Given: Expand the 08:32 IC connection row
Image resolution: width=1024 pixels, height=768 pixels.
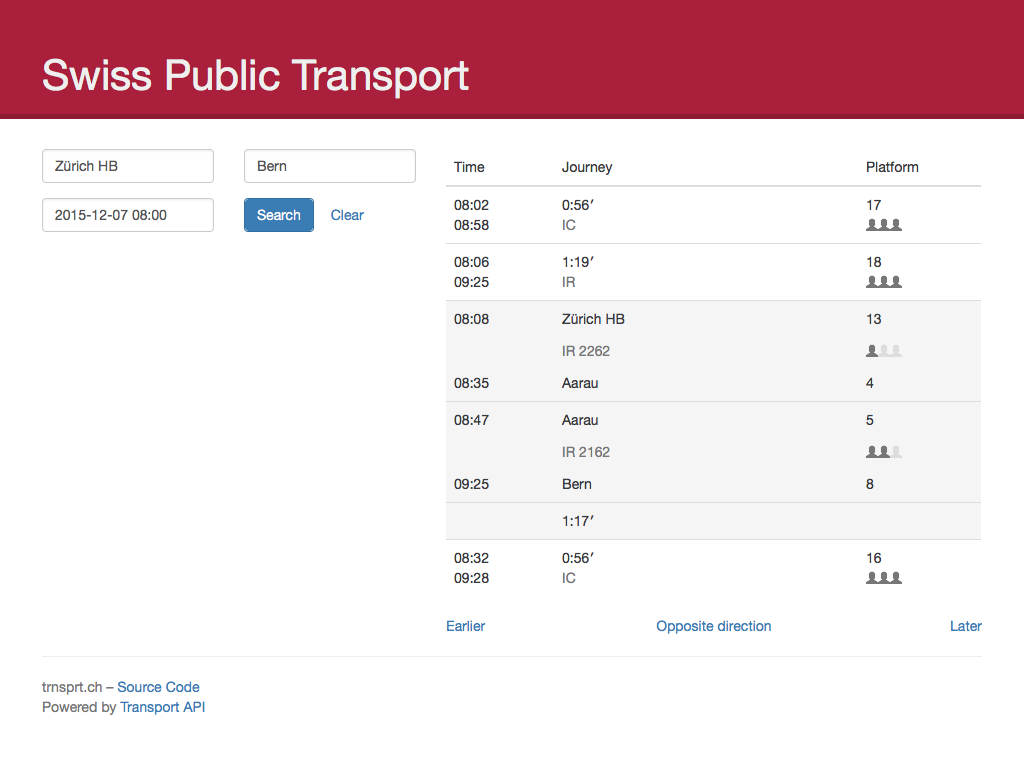Looking at the screenshot, I should click(x=713, y=568).
